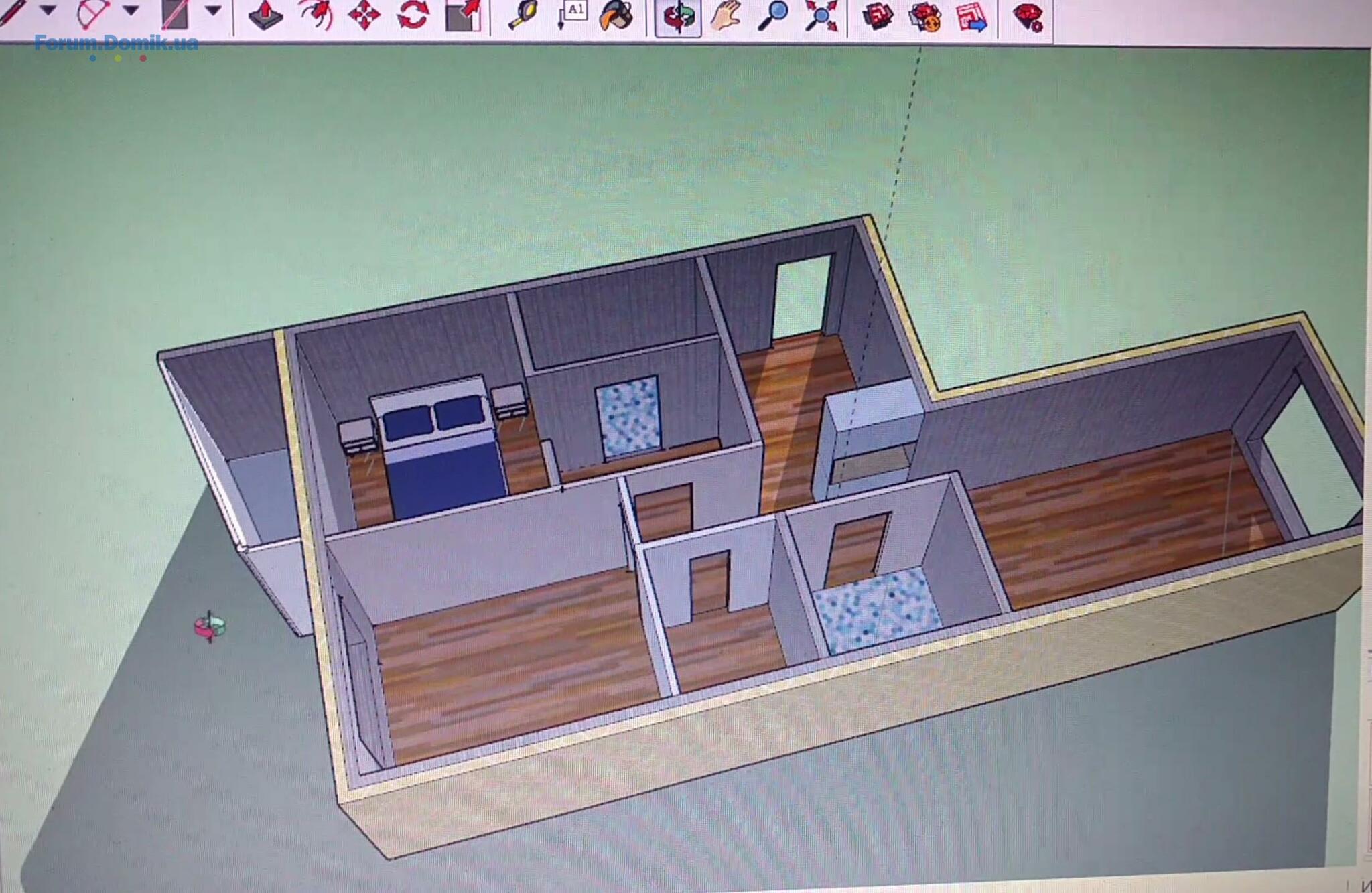Select the Text label tool
This screenshot has height=893, width=1372.
pyautogui.click(x=573, y=15)
